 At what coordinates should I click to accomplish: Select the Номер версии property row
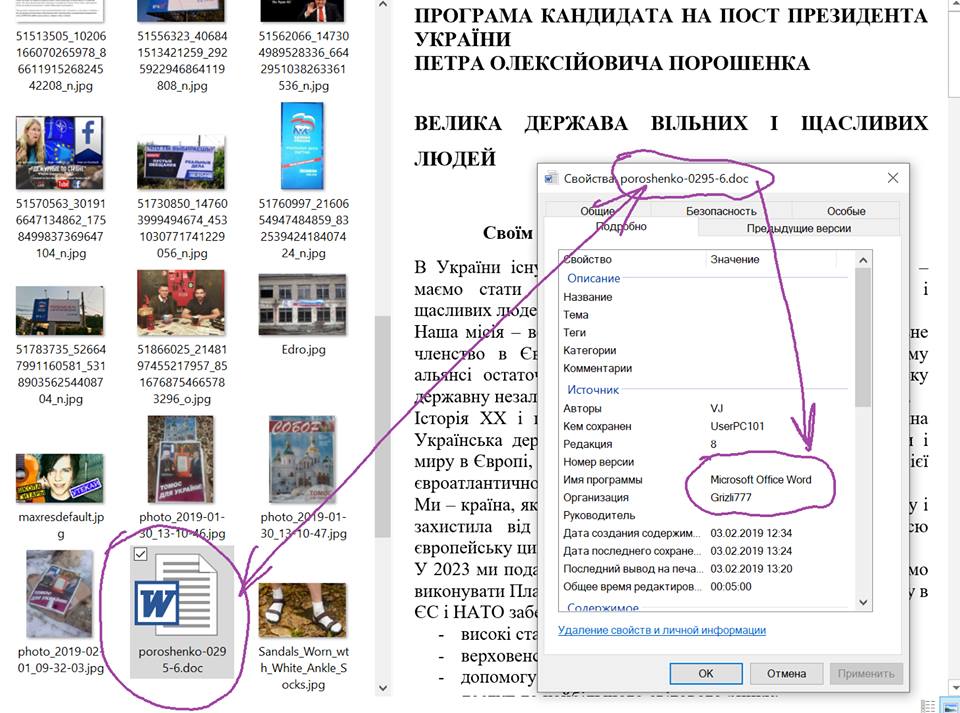(707, 461)
